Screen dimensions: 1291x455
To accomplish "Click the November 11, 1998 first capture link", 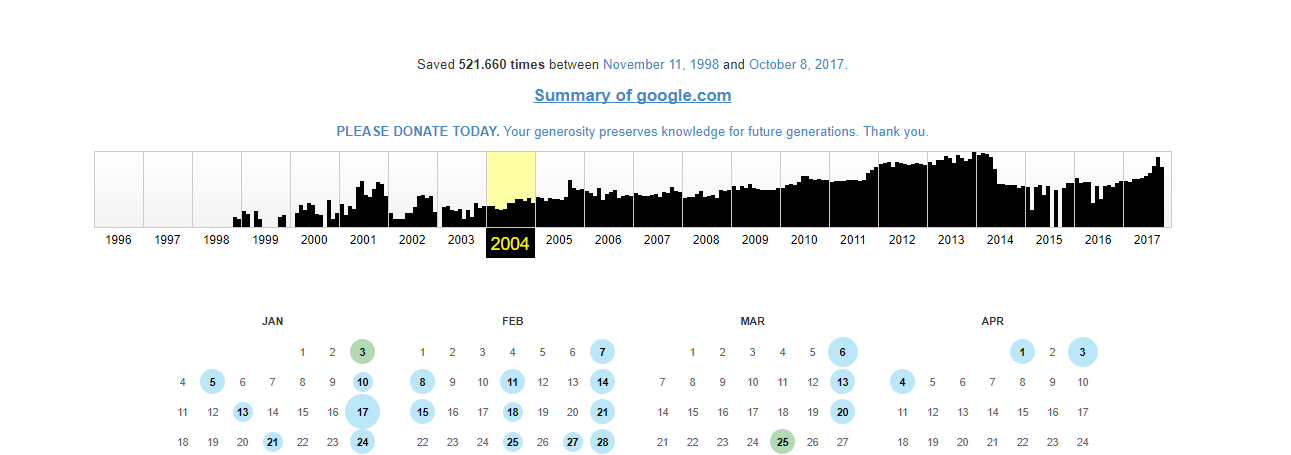I will tap(661, 65).
